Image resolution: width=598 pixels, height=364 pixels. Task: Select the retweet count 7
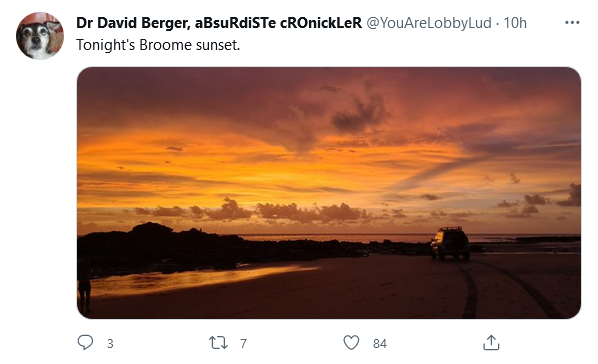pos(243,343)
